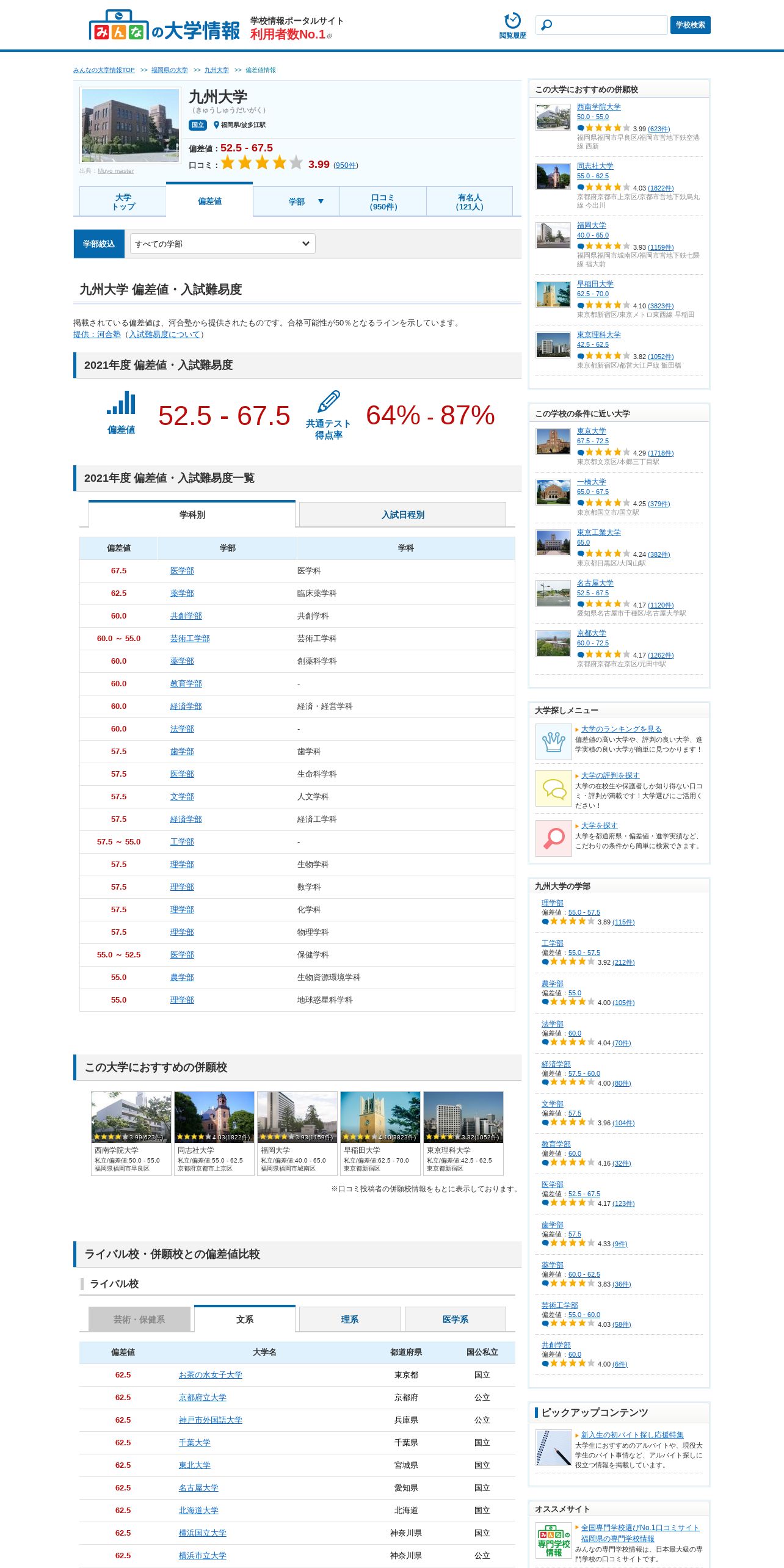Open the 芸術工学部 link in table
The width and height of the screenshot is (784, 1568).
[x=190, y=638]
